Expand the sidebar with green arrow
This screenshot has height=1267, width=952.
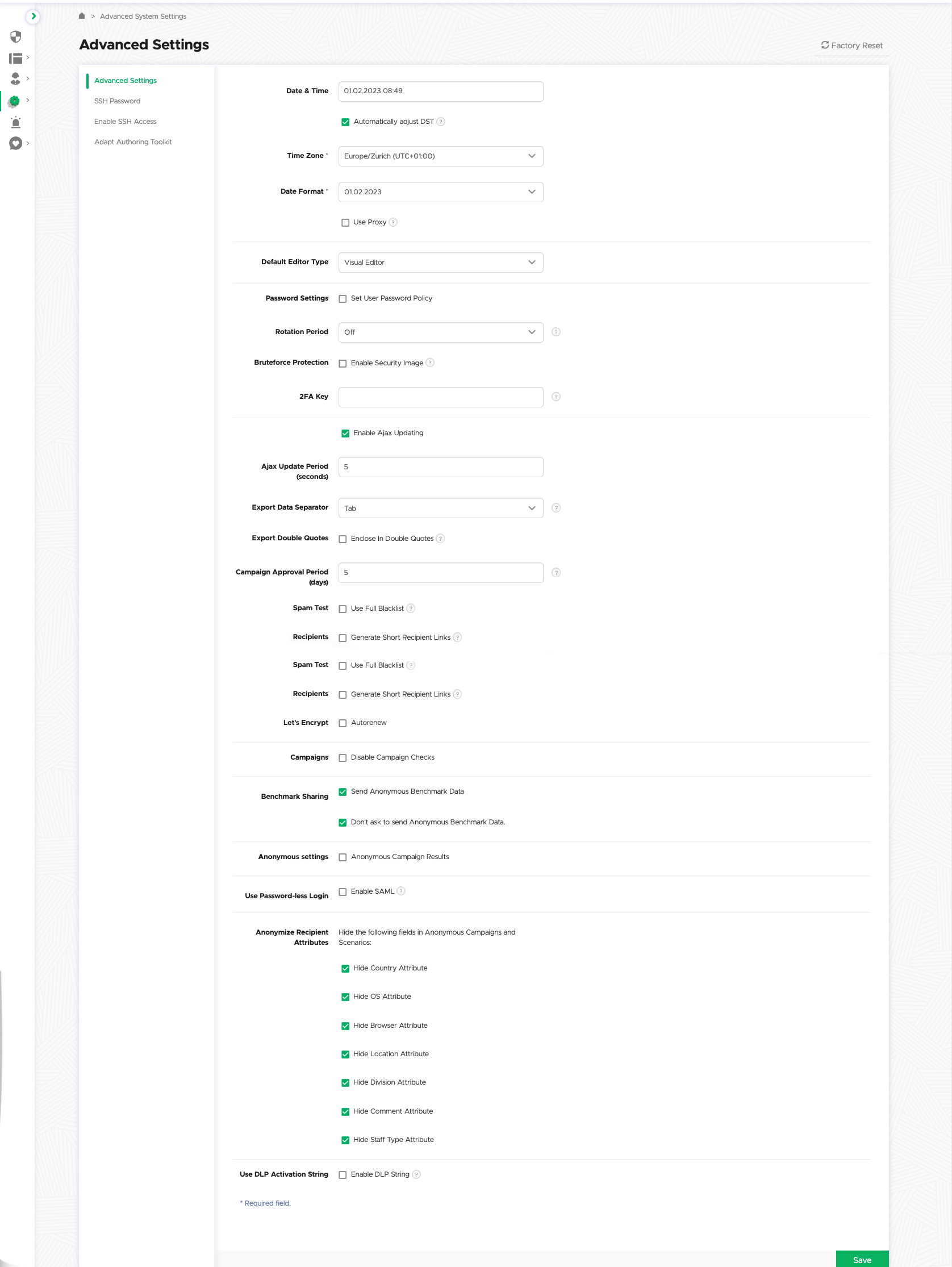(33, 16)
